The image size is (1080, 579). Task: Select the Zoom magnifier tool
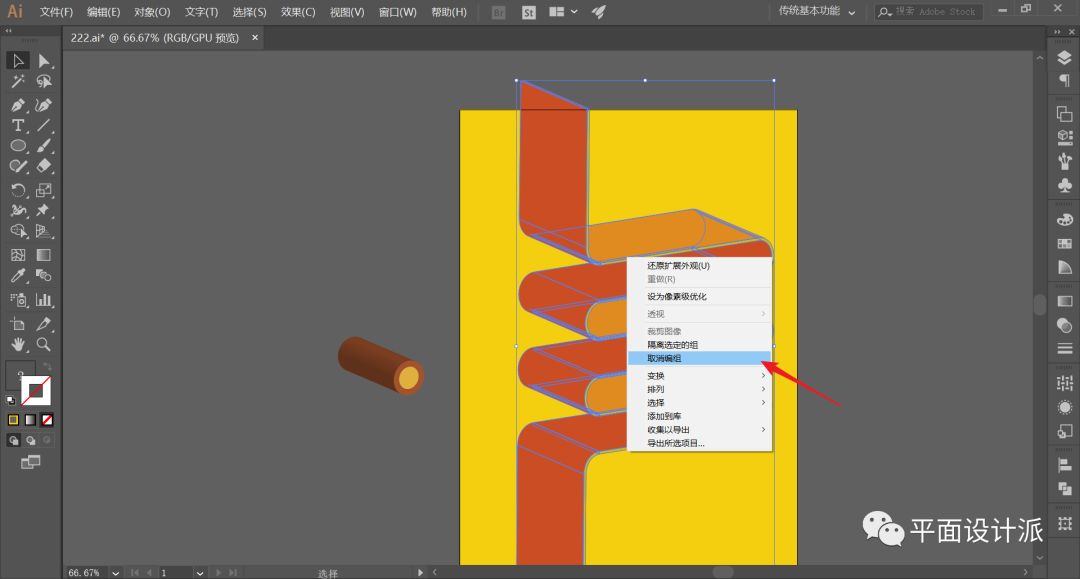[44, 344]
